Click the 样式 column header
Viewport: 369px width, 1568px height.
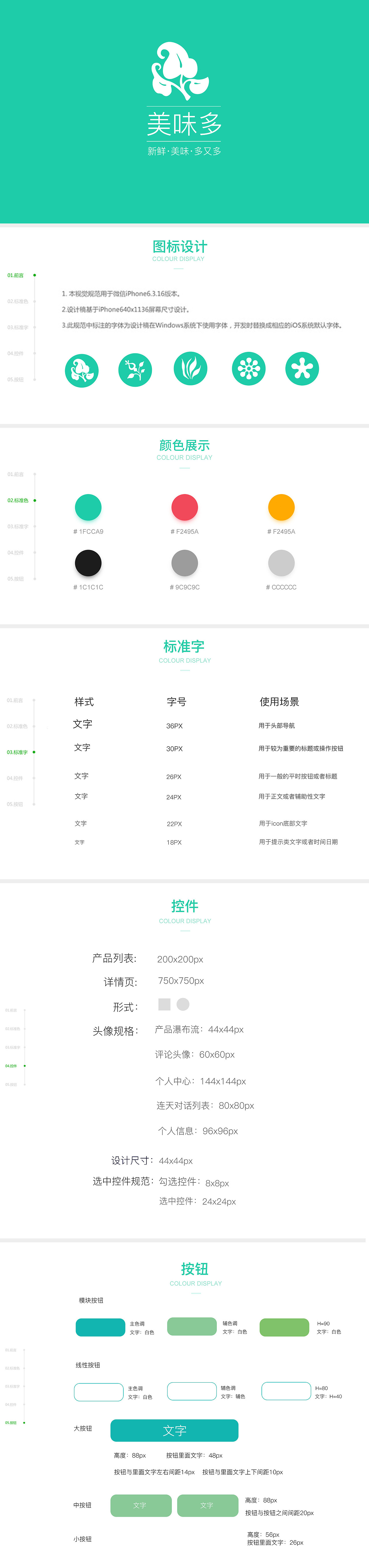84,702
